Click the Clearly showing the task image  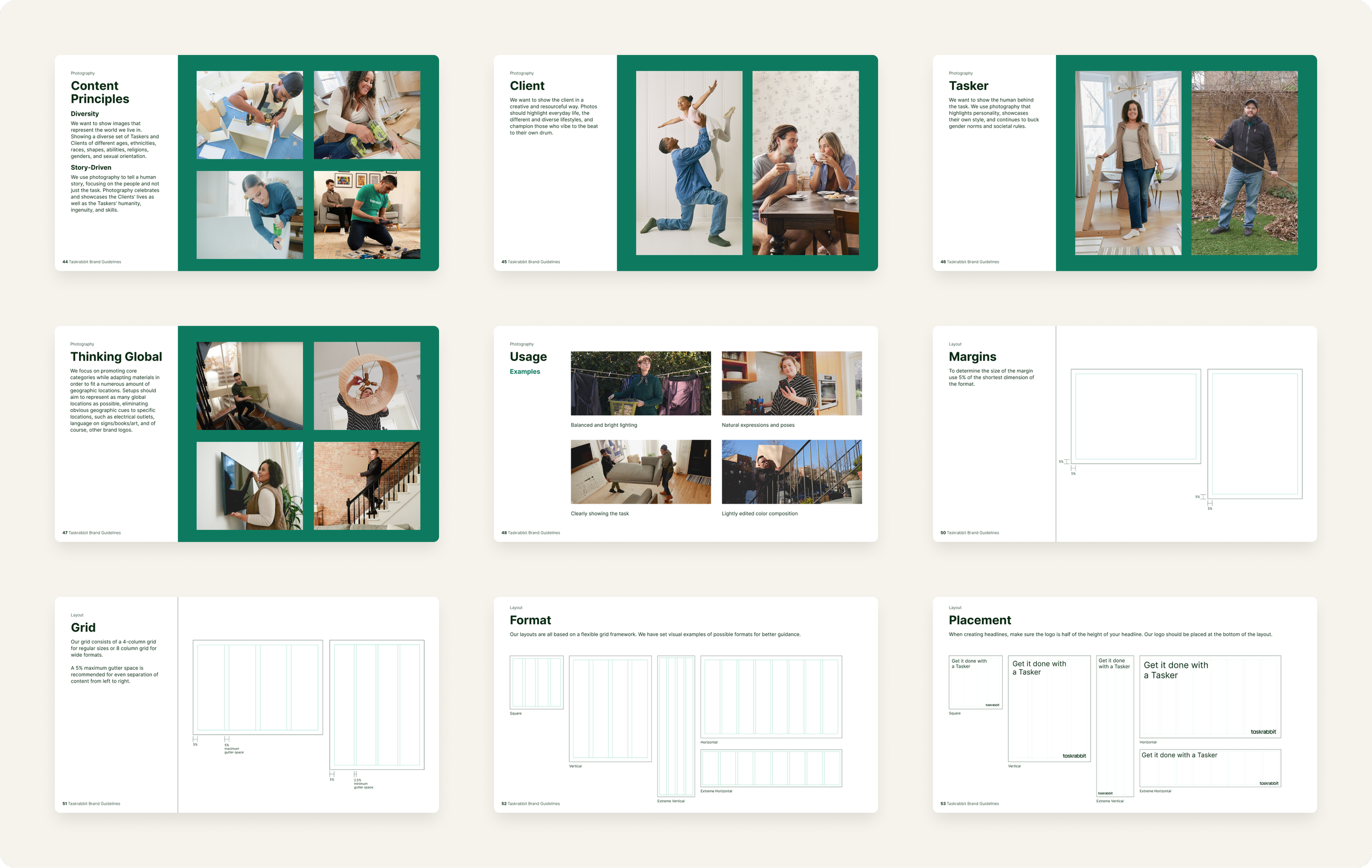(640, 472)
